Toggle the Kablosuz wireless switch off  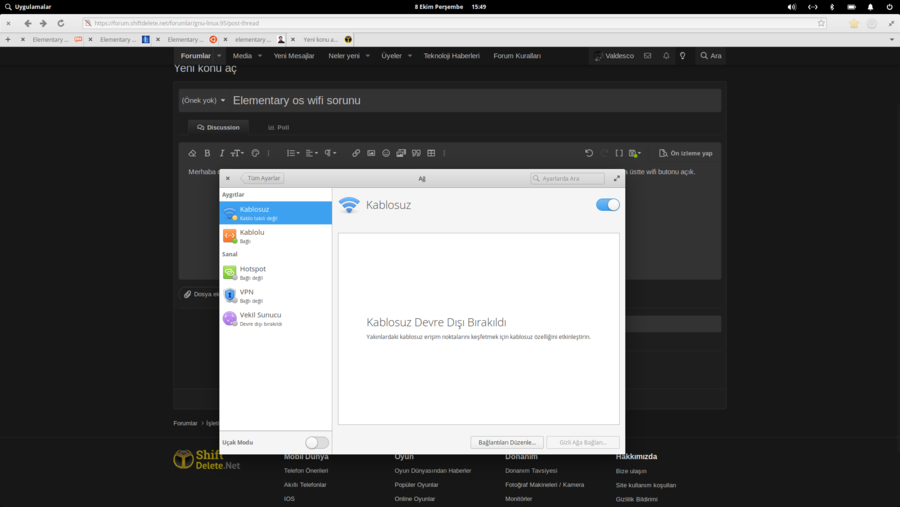tap(607, 205)
